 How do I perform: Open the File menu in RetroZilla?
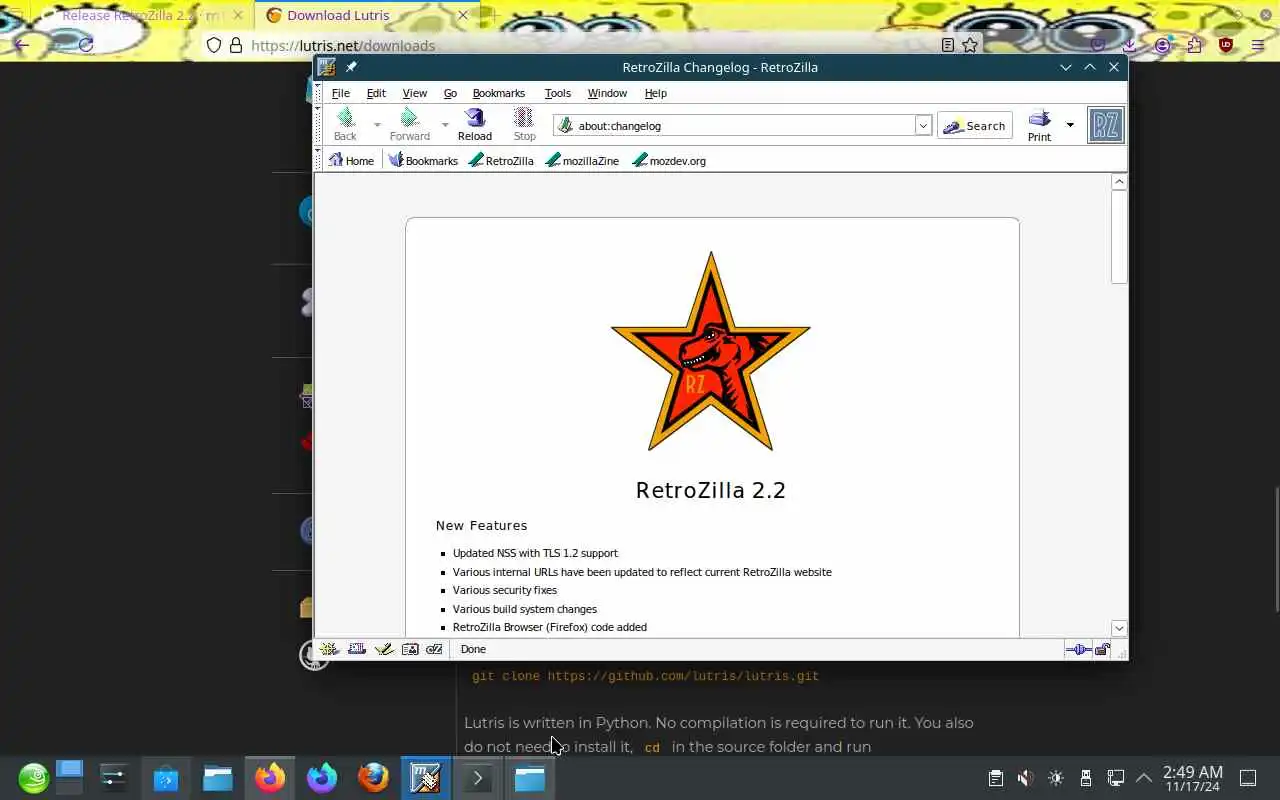click(x=341, y=93)
